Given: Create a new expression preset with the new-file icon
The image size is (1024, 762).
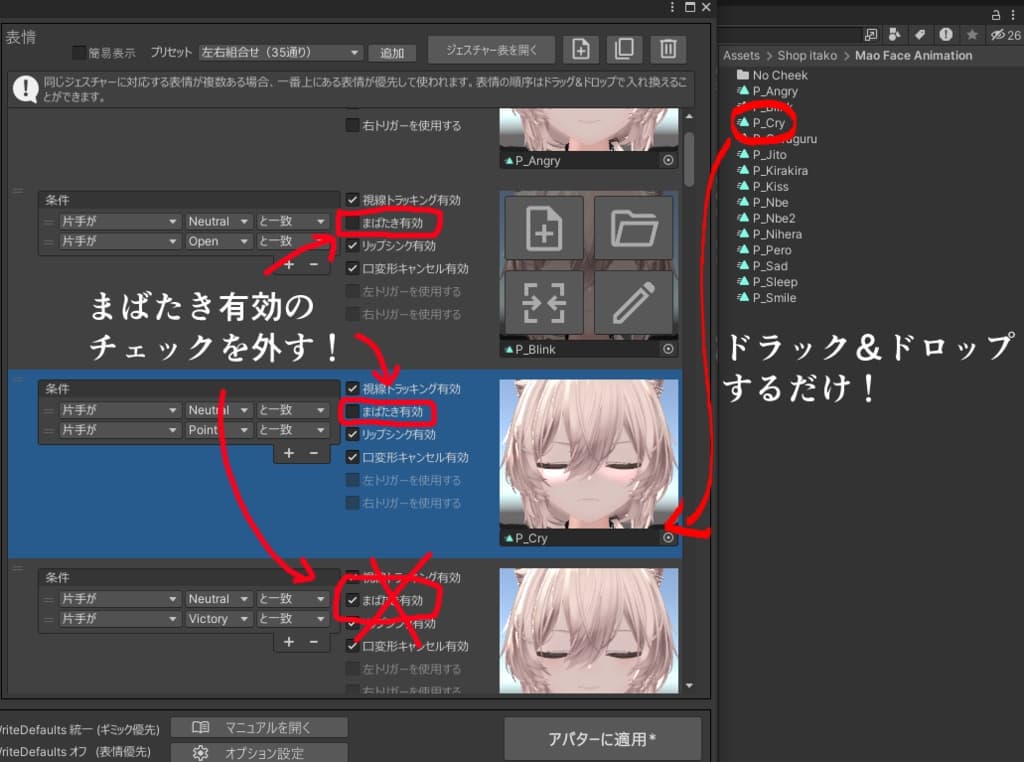Looking at the screenshot, I should pyautogui.click(x=580, y=50).
